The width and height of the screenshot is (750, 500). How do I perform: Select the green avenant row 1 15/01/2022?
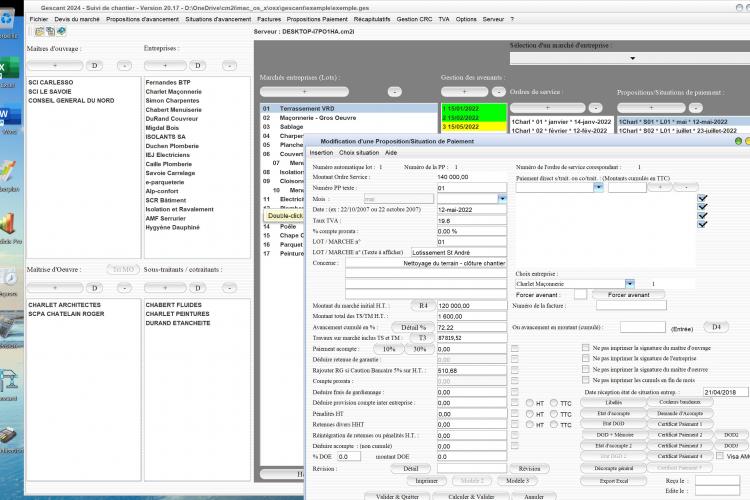(474, 109)
